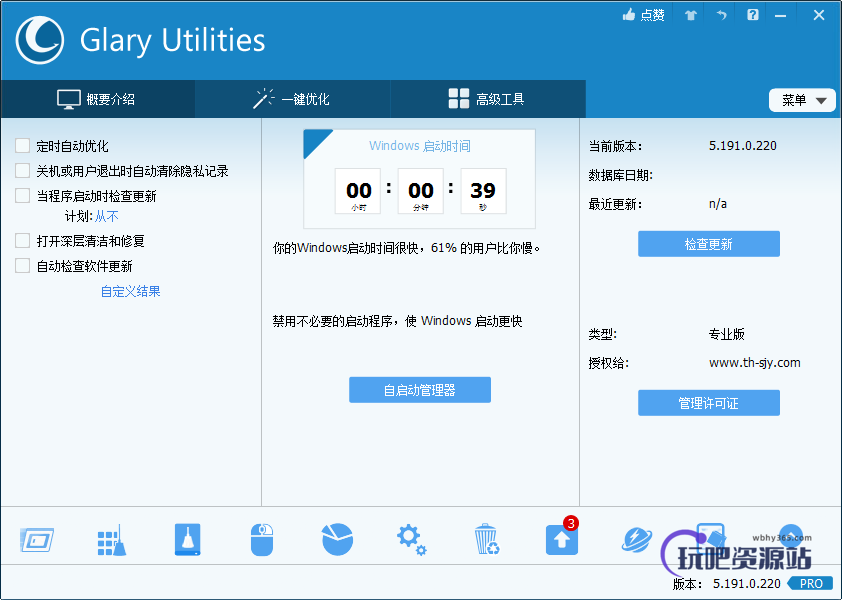Toggle 打开深层清洁和修复 checkbox
The width and height of the screenshot is (842, 600).
pos(23,241)
